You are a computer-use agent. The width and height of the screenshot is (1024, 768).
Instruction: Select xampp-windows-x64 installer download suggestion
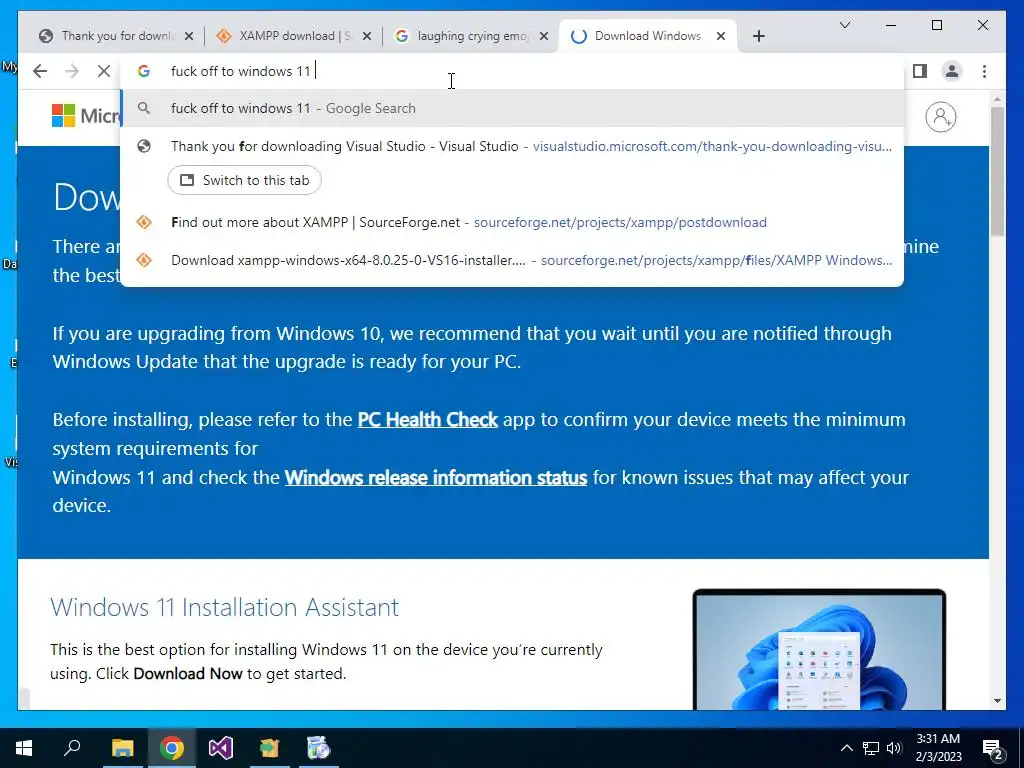coord(512,260)
